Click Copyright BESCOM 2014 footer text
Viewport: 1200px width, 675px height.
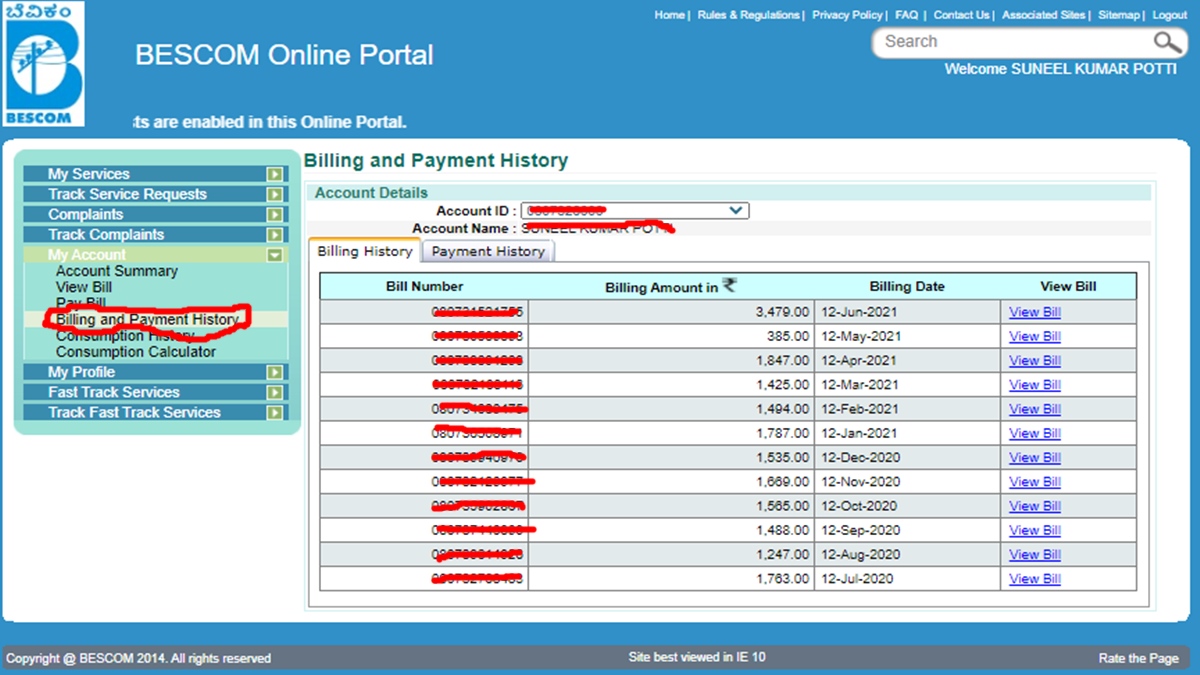(138, 658)
